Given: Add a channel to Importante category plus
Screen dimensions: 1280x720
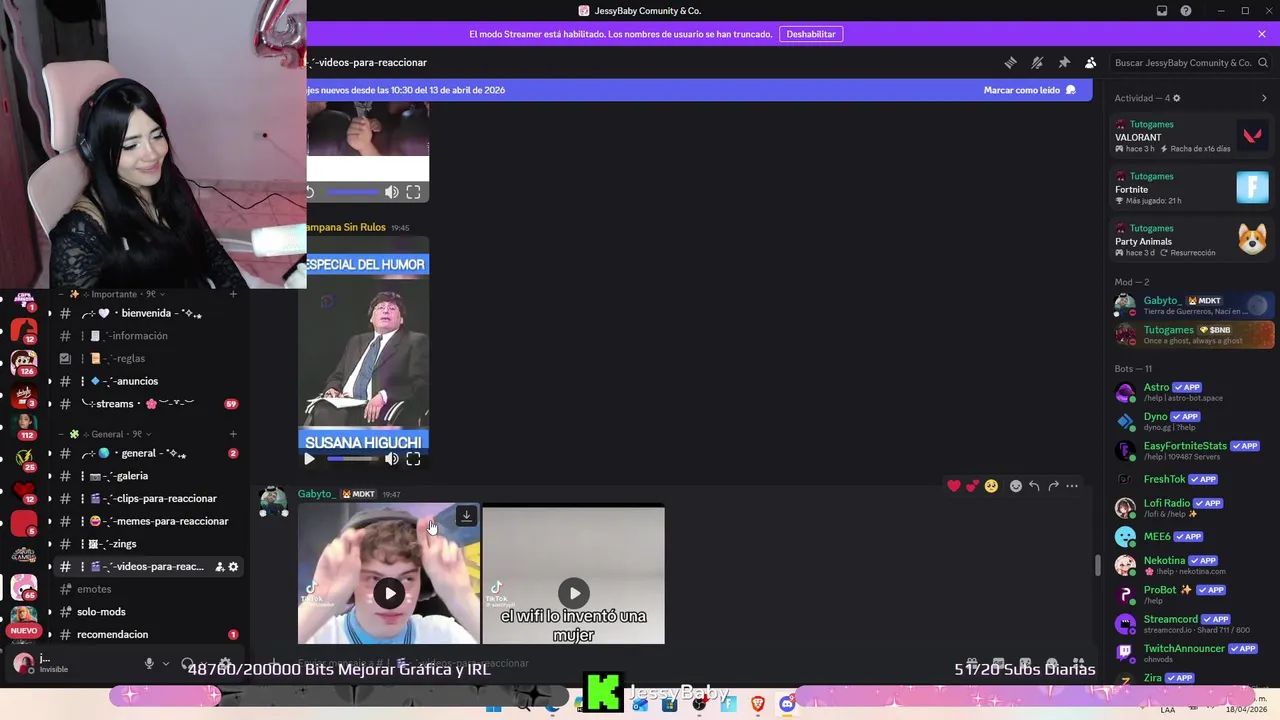Looking at the screenshot, I should click(233, 294).
